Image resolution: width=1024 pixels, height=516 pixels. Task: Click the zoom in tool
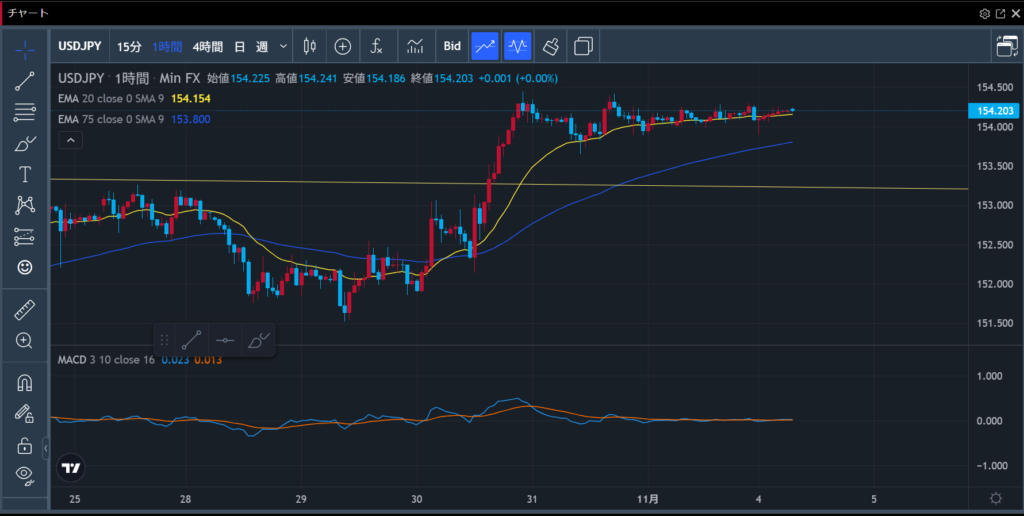point(25,341)
